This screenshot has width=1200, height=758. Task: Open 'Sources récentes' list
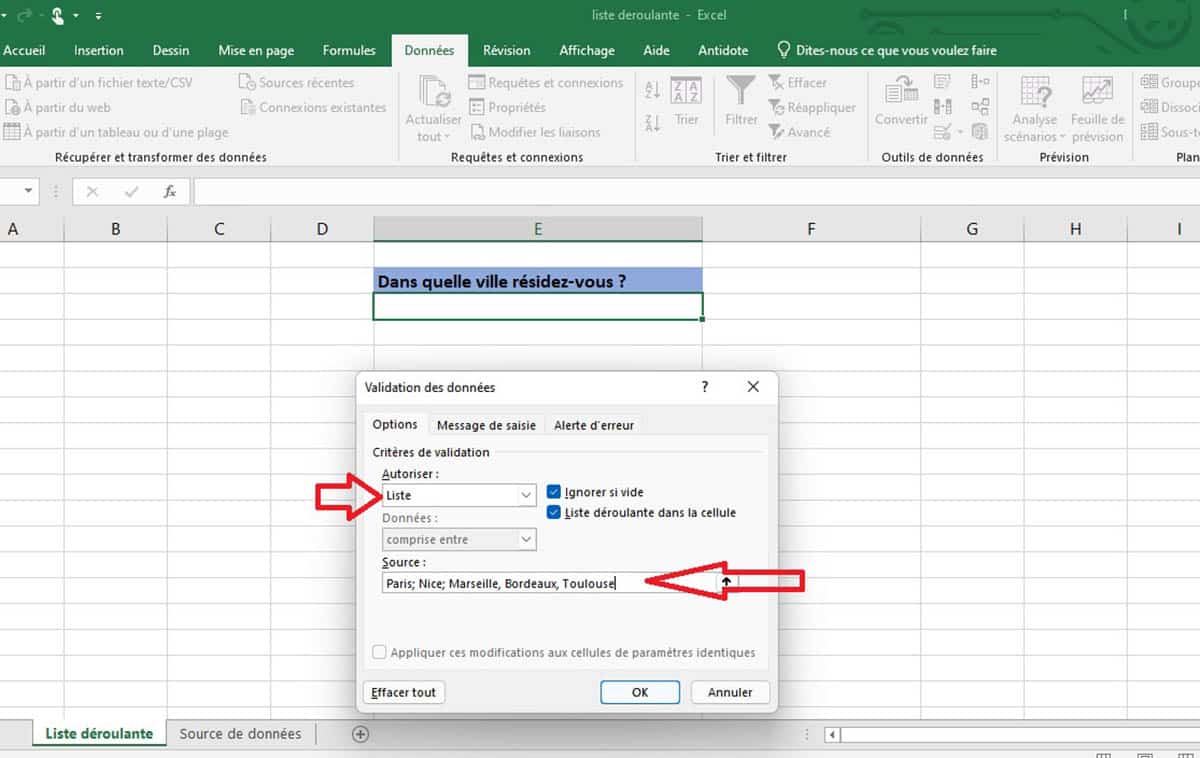coord(297,83)
